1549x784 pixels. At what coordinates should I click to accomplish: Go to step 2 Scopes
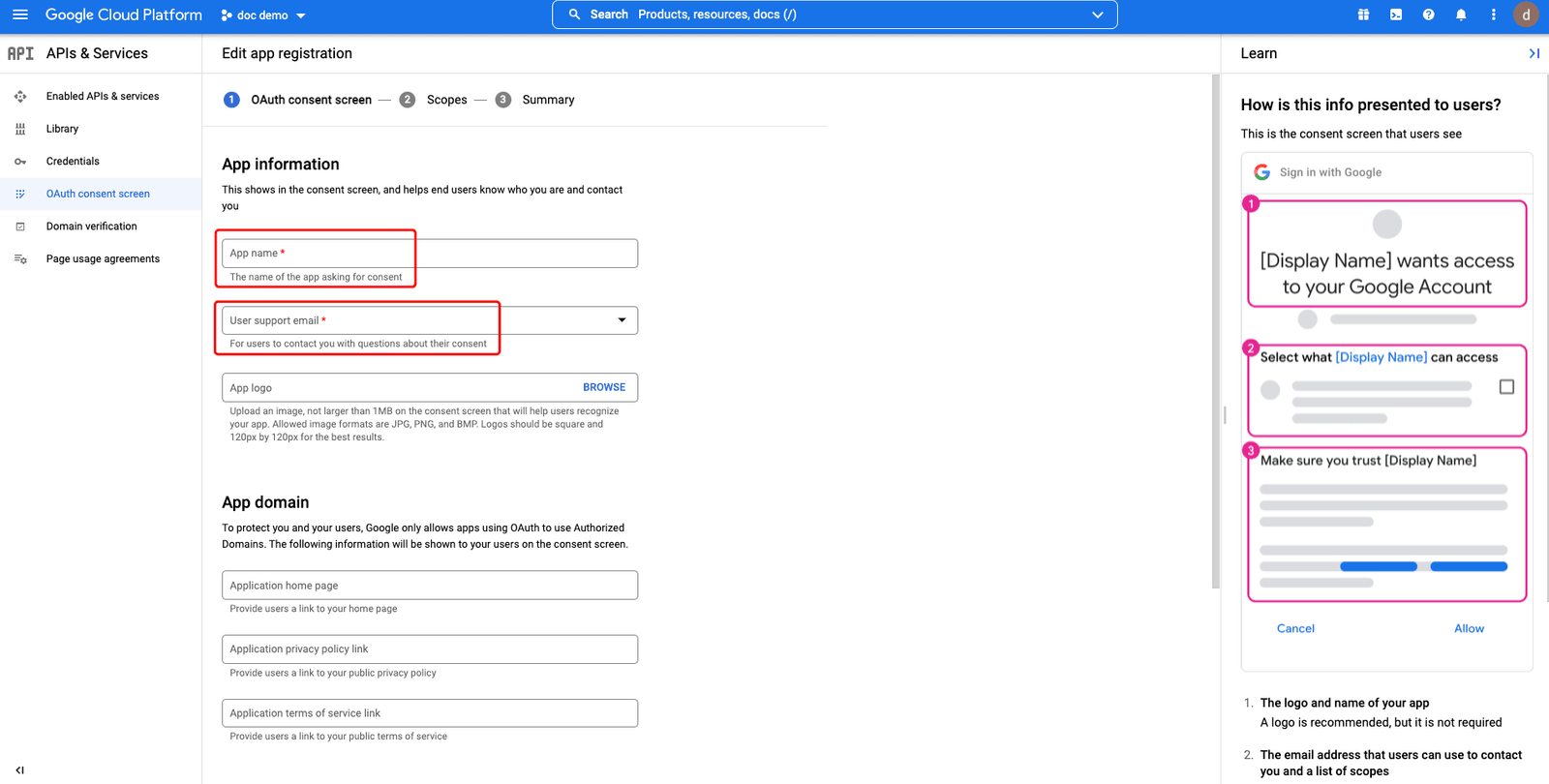pyautogui.click(x=433, y=100)
